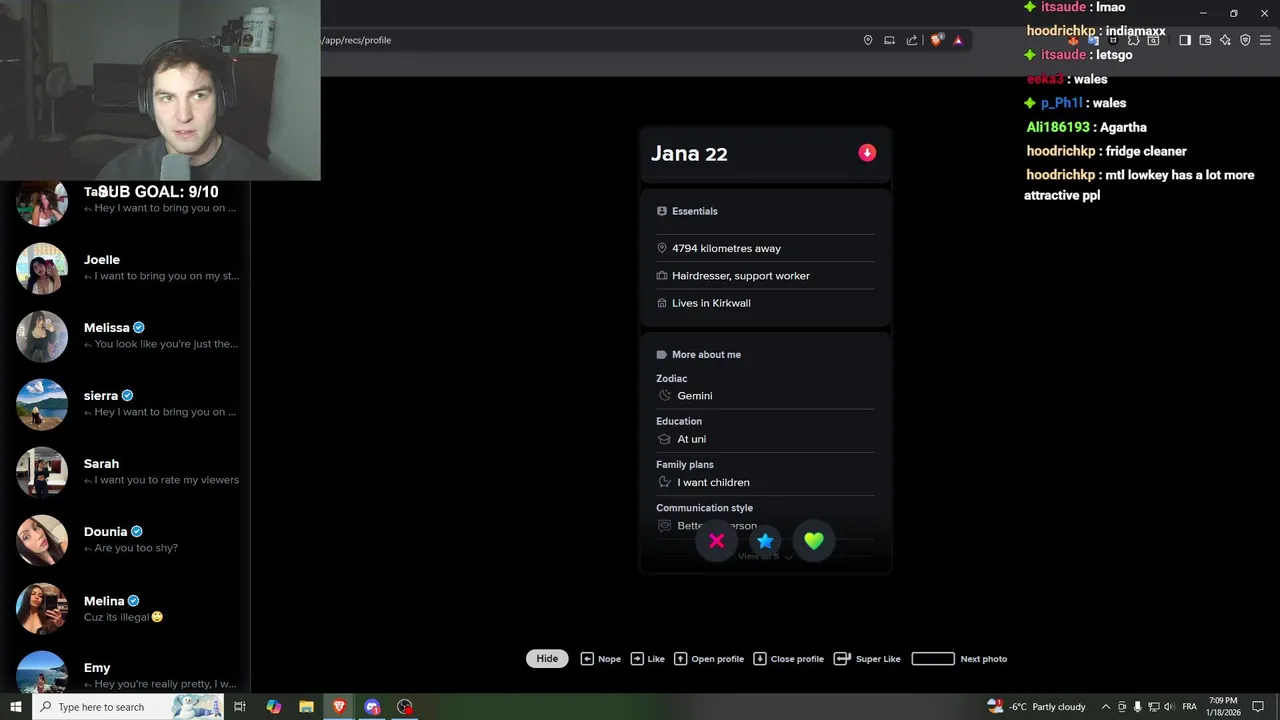
Task: Expand the system tray hidden icons chevron
Action: (1105, 707)
